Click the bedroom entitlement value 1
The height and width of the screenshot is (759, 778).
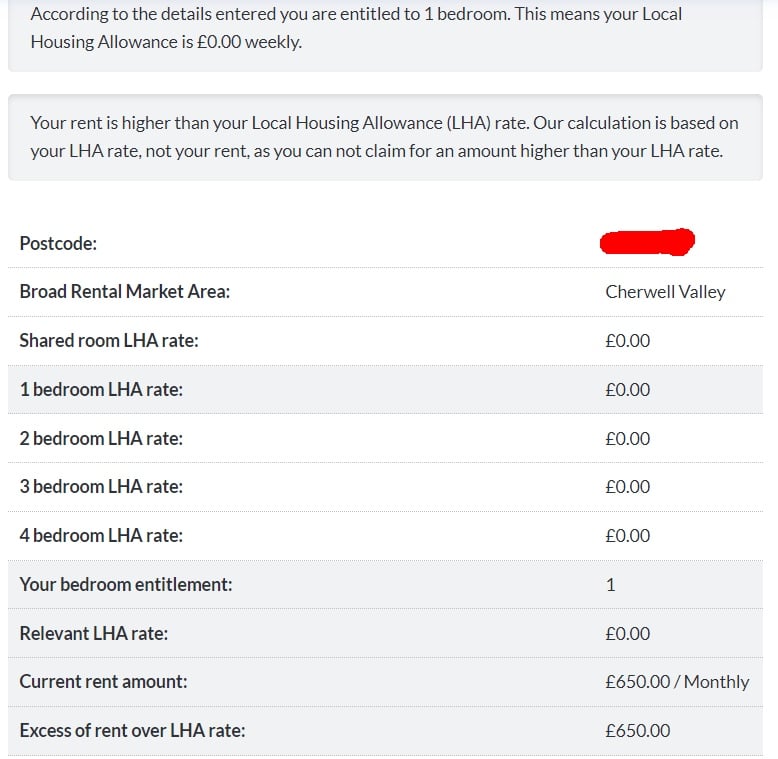(611, 584)
